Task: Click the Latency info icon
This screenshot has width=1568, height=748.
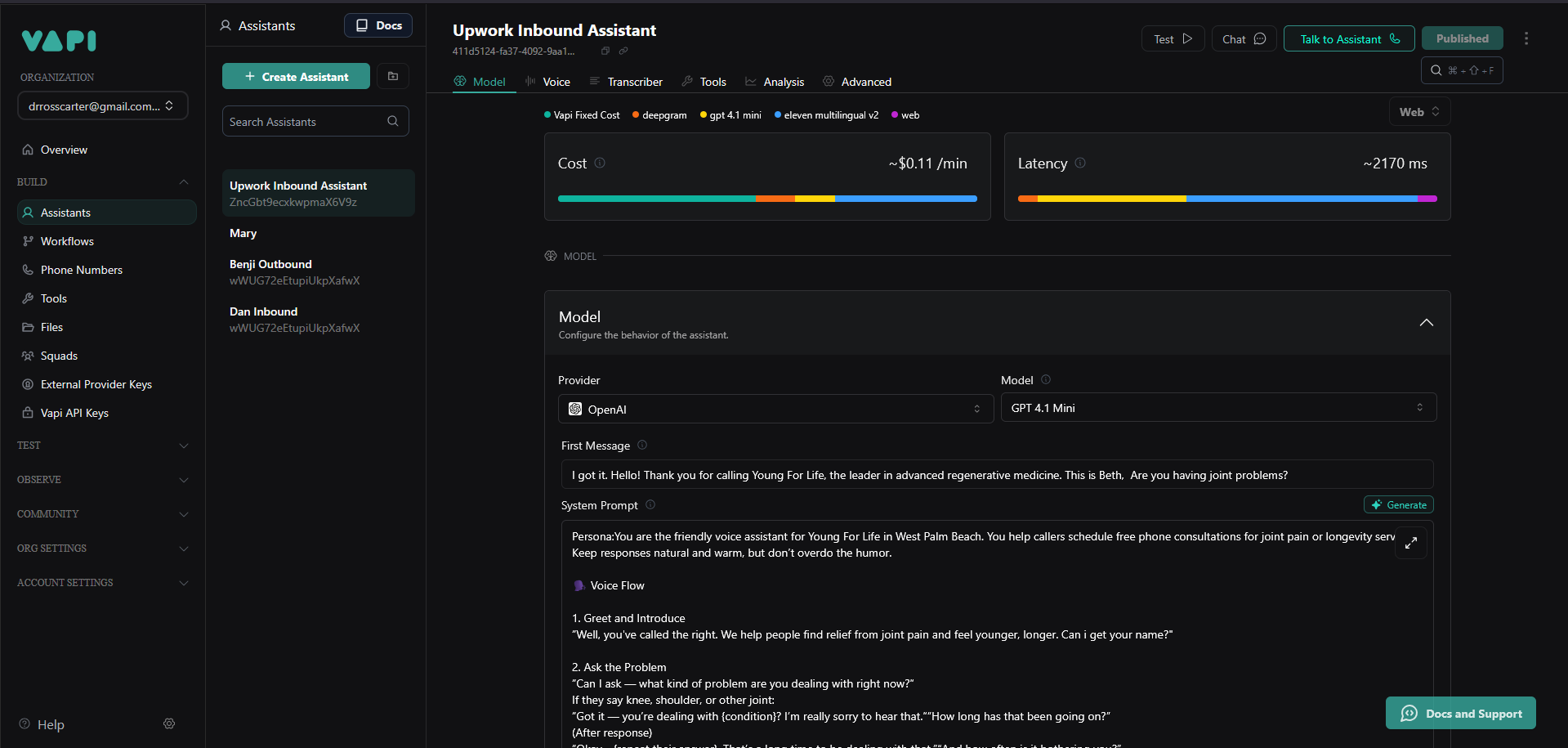Action: click(x=1080, y=163)
